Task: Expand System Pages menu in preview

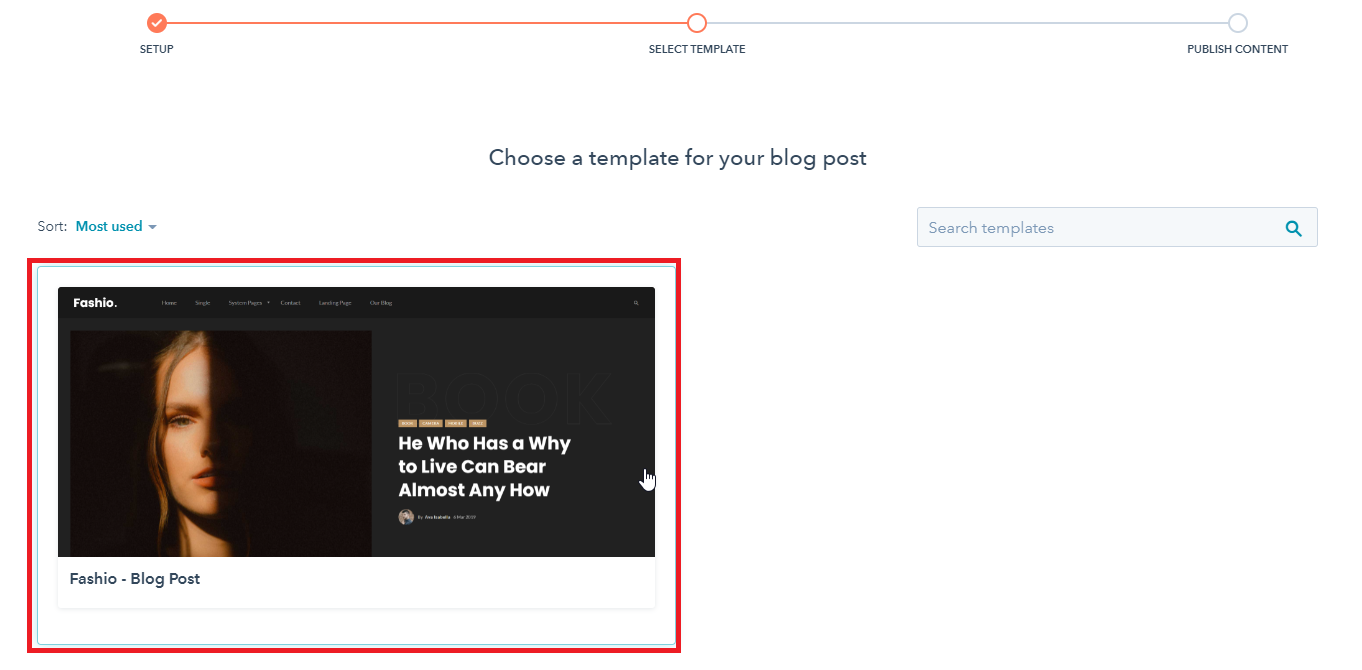Action: tap(249, 302)
